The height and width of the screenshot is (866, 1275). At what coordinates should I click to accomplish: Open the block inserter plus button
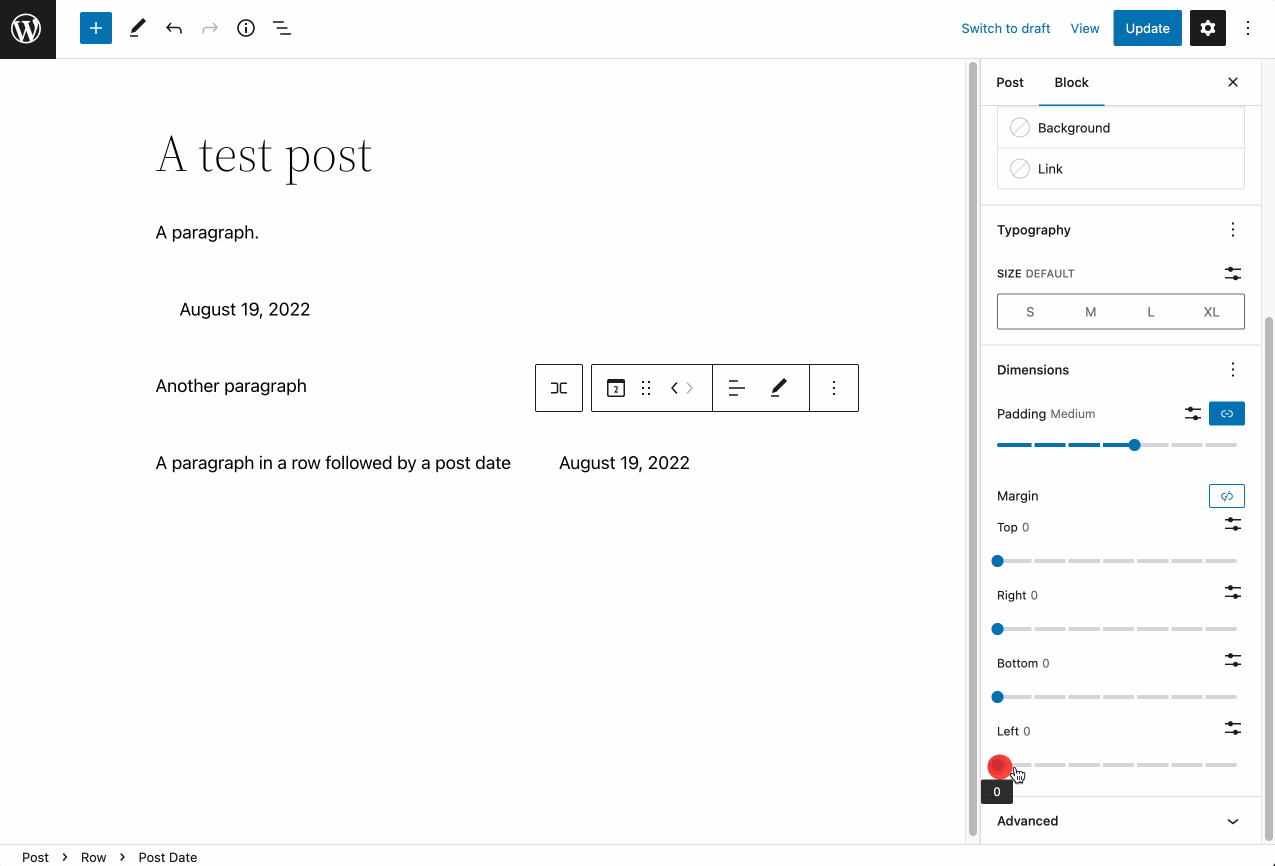tap(96, 29)
